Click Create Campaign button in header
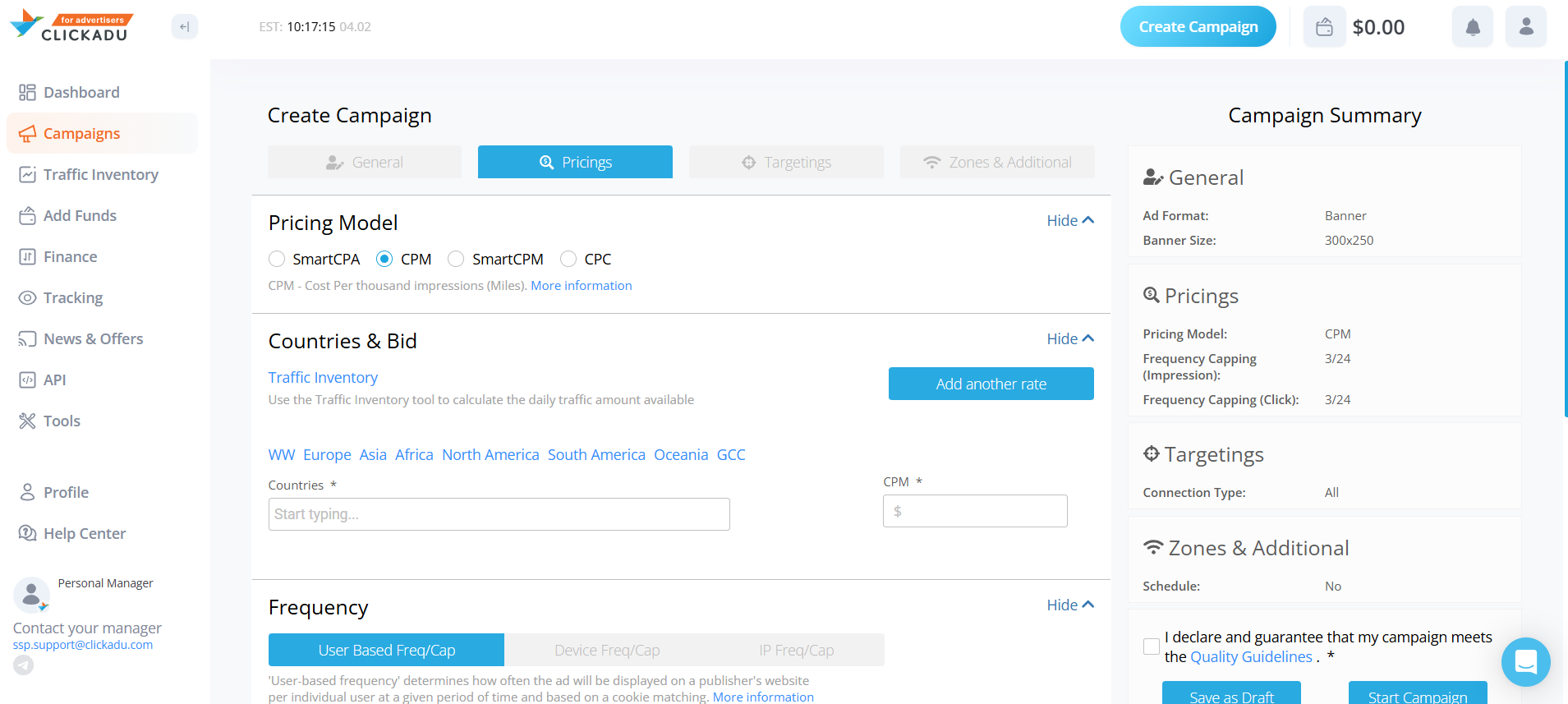Viewport: 1568px width, 704px height. tap(1198, 26)
